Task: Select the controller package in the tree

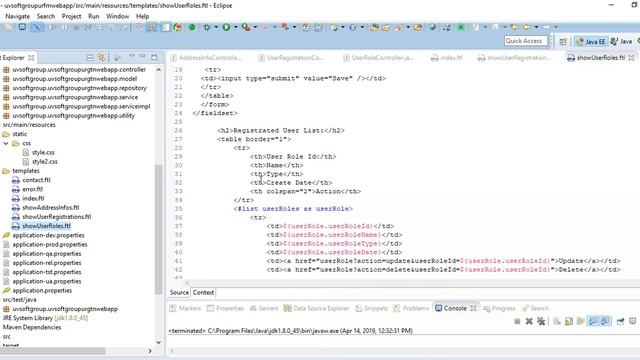Action: (x=79, y=70)
